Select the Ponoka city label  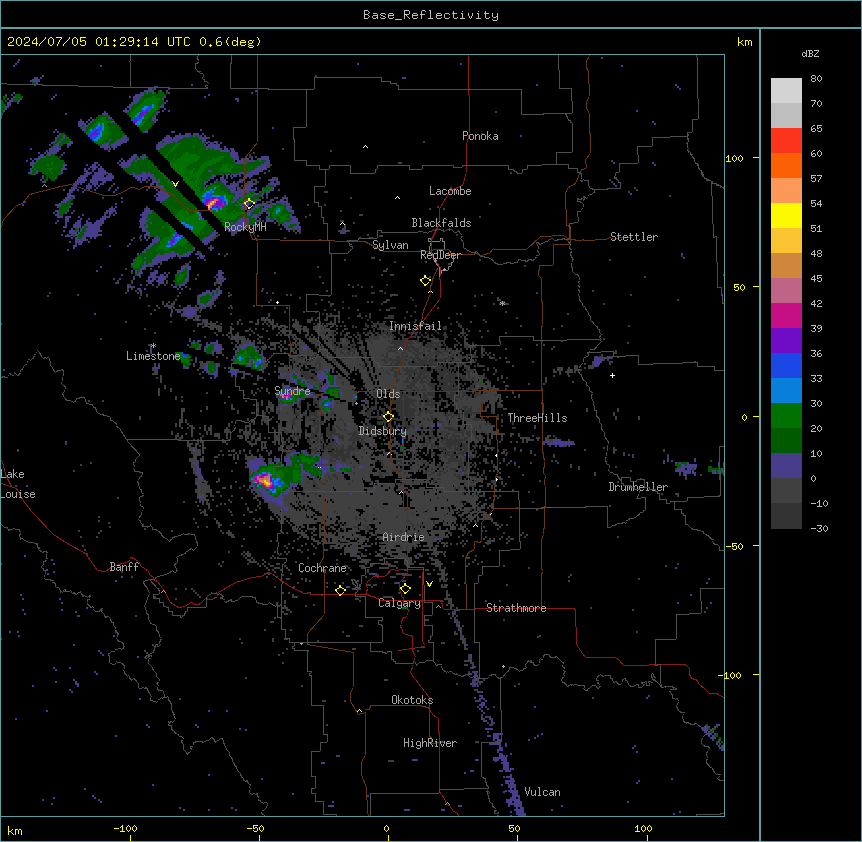480,136
